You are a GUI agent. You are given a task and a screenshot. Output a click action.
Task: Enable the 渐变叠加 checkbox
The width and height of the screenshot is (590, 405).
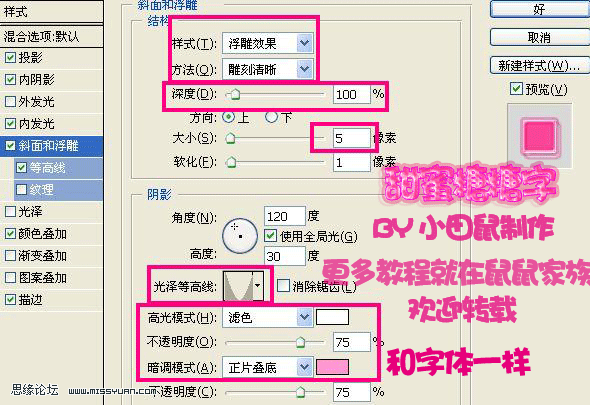coord(10,256)
